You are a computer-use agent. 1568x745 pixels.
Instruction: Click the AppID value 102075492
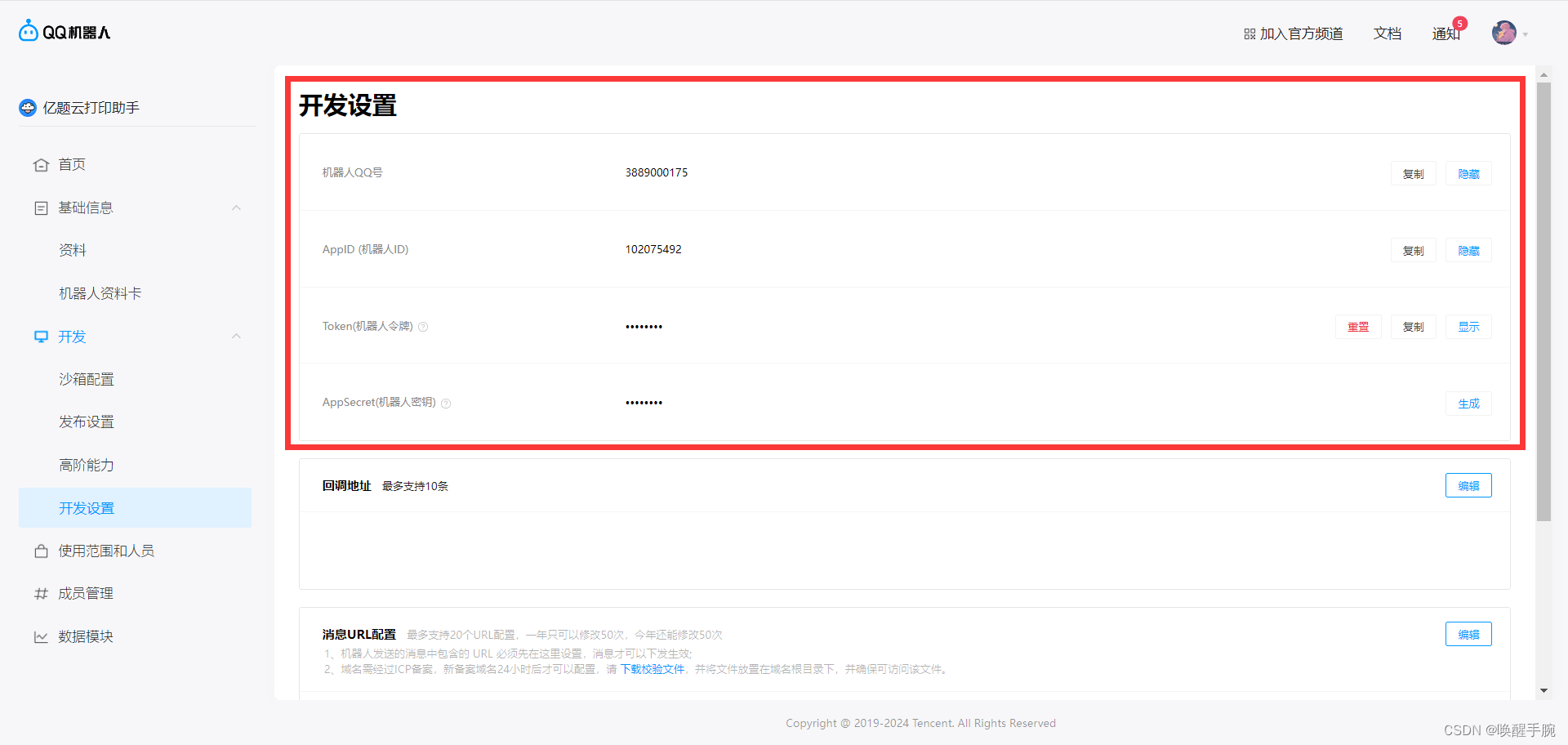point(653,249)
